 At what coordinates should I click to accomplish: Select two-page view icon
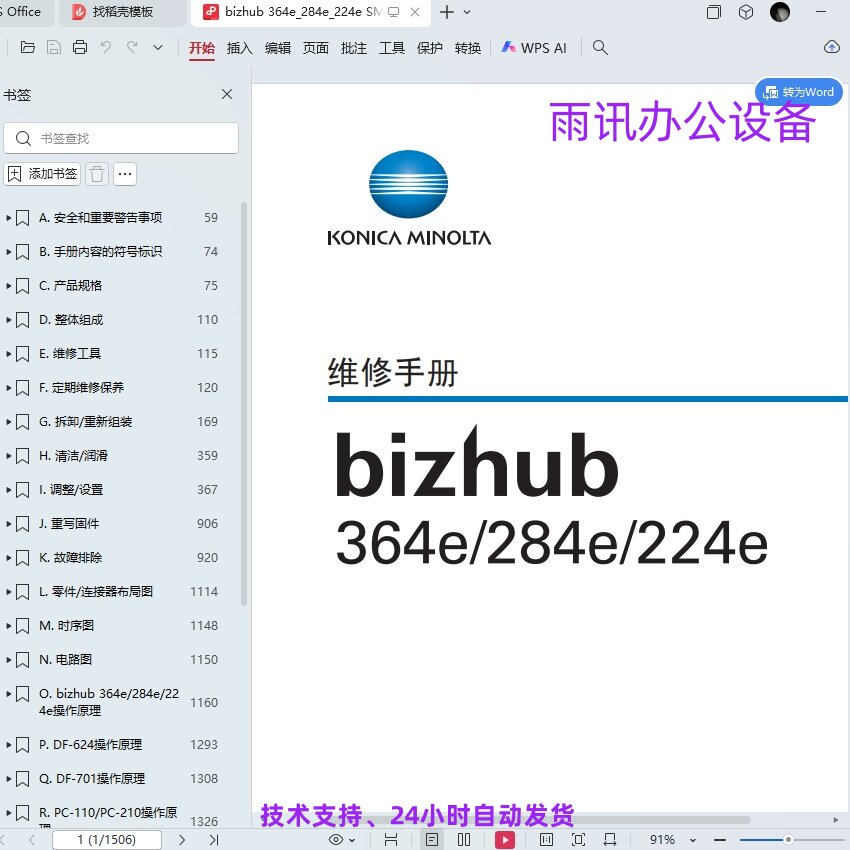464,840
